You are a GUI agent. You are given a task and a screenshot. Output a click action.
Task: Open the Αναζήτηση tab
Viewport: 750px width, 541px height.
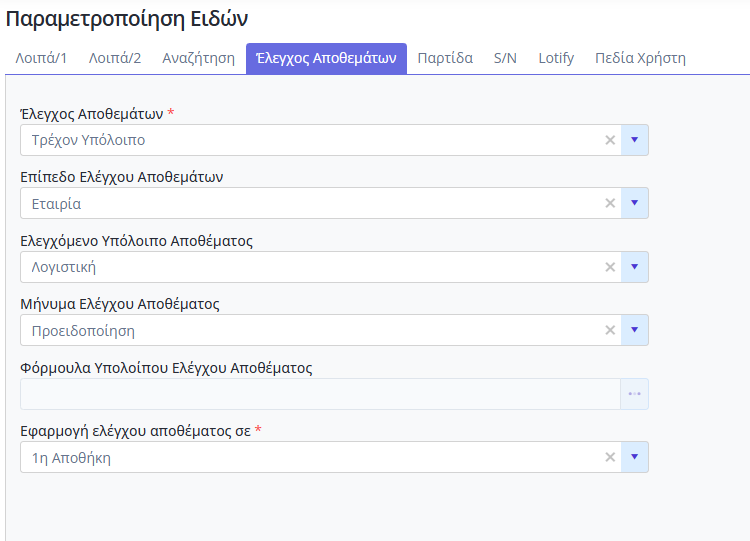coord(199,58)
